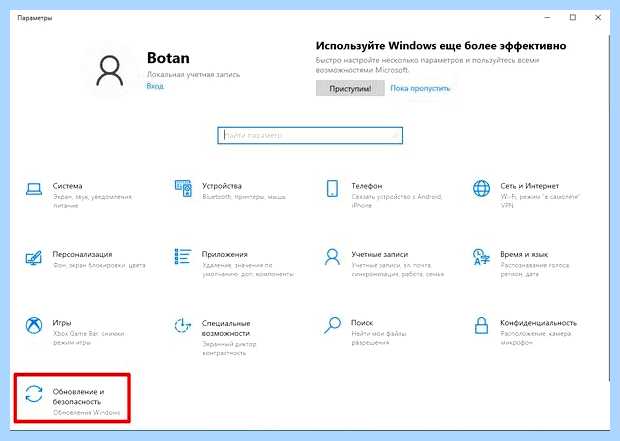Select the Конфиденциальность title text
Viewport: 620px width, 441px height.
[x=539, y=323]
